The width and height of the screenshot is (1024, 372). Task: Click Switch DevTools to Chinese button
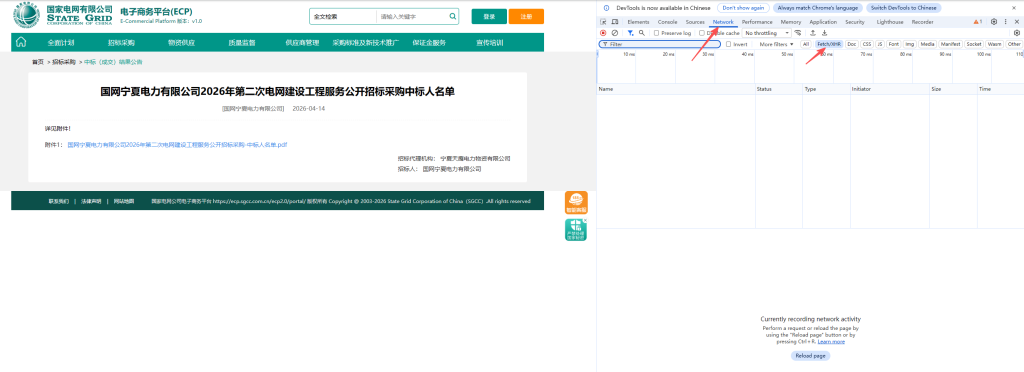(904, 8)
